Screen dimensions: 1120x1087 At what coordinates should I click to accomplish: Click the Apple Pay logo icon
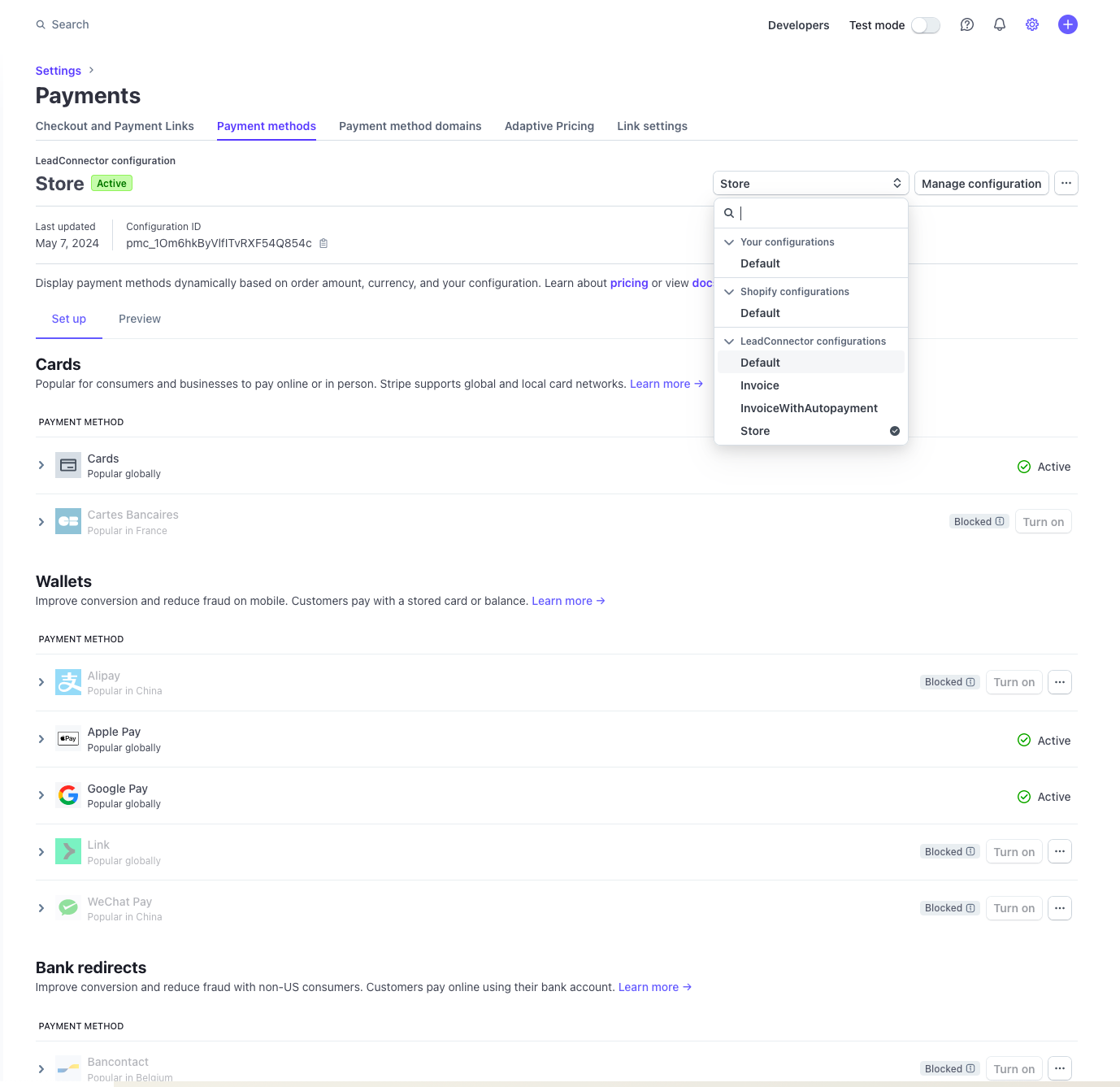[68, 739]
